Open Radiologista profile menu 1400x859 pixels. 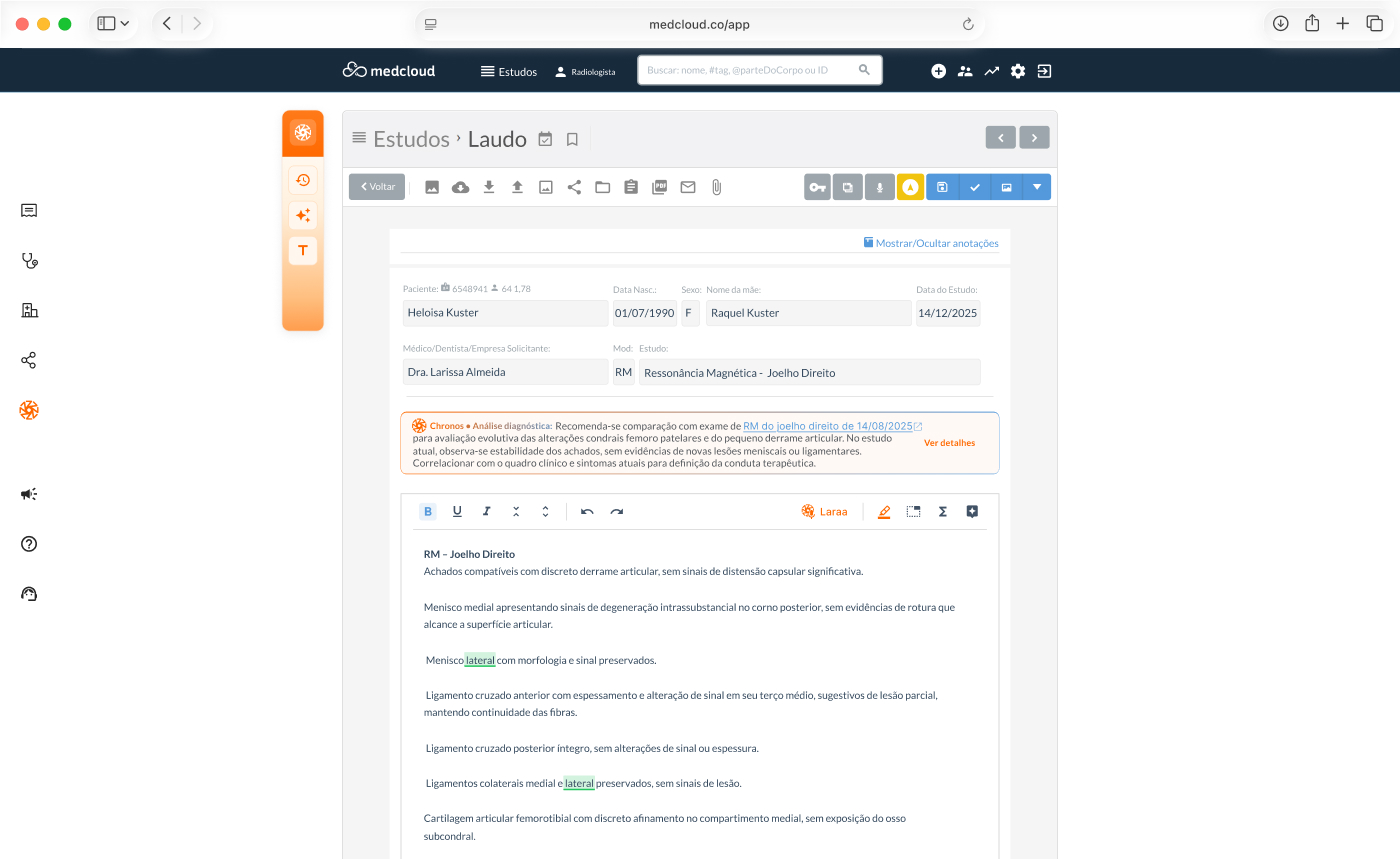point(585,71)
